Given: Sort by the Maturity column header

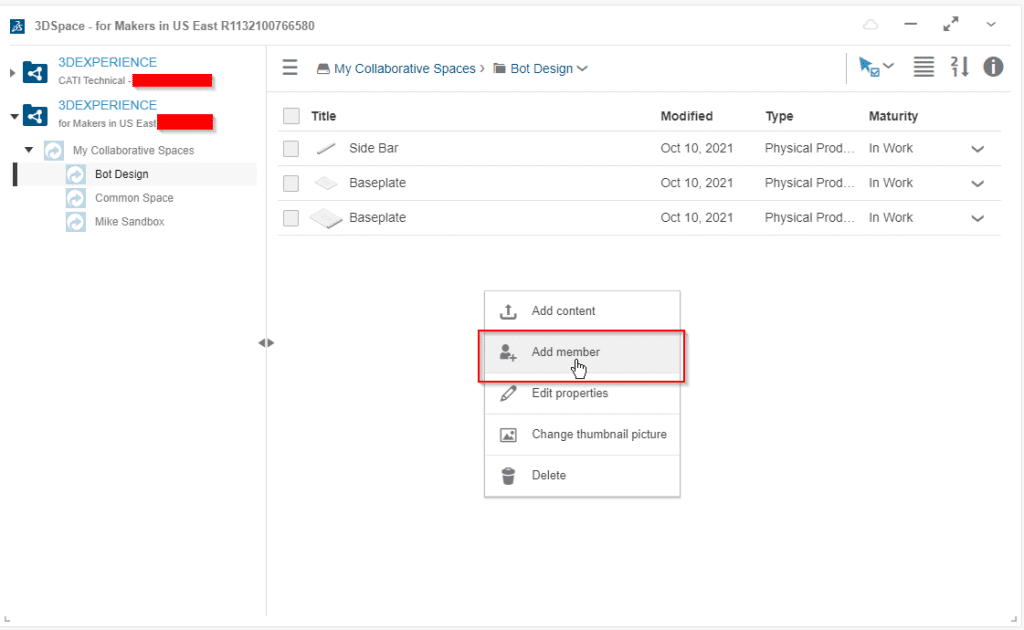Looking at the screenshot, I should [893, 116].
